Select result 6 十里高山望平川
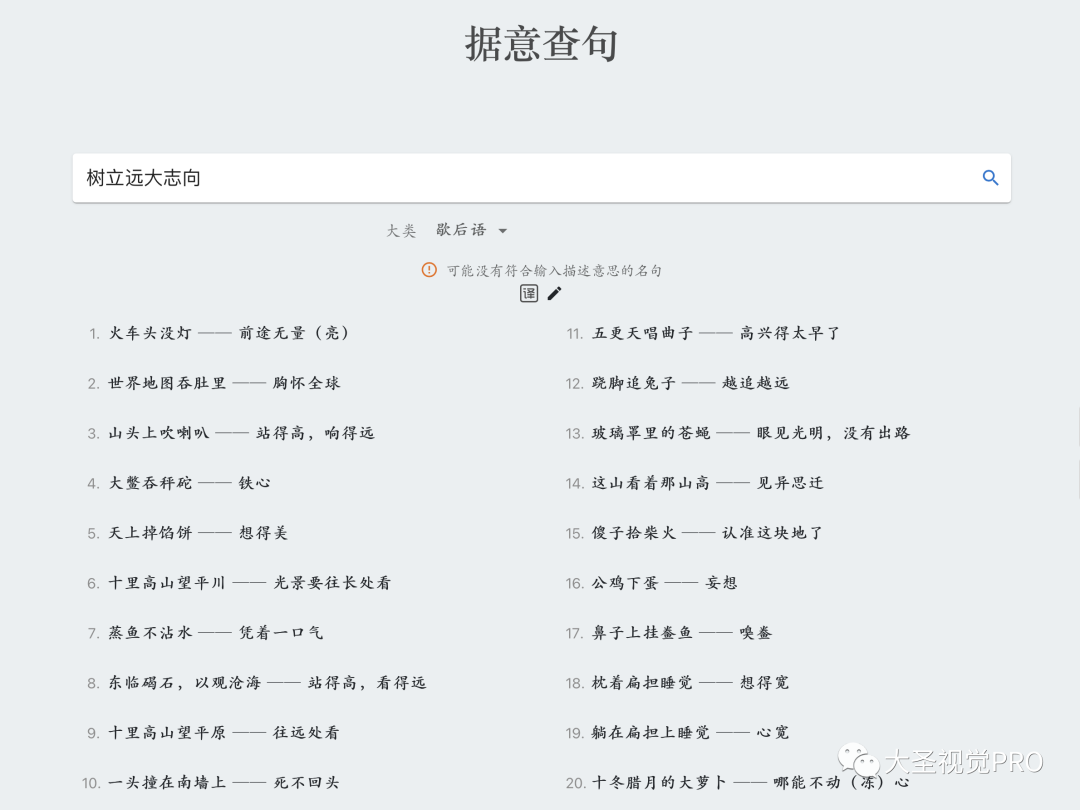Screen dimensions: 1080x810 pos(249,583)
